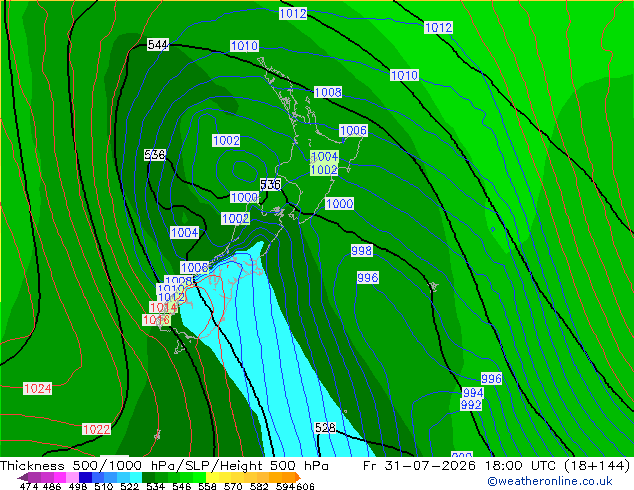Click the 996 label directly below 998
Viewport: 634px width, 490px height.
368,278
